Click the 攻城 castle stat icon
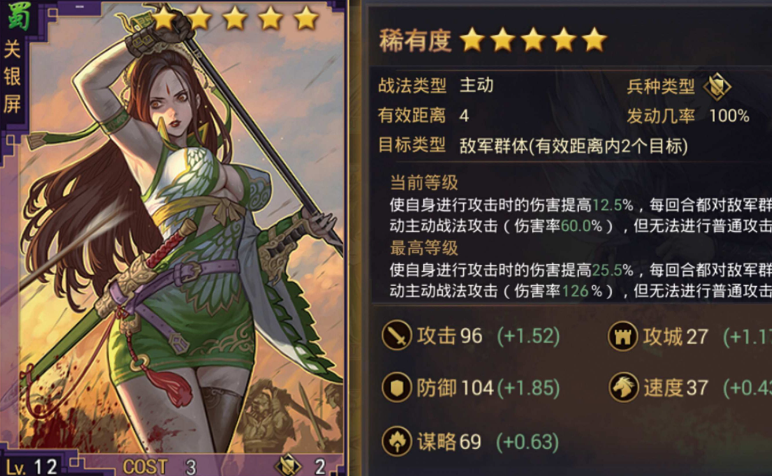Screen dimensions: 772x476 point(623,336)
